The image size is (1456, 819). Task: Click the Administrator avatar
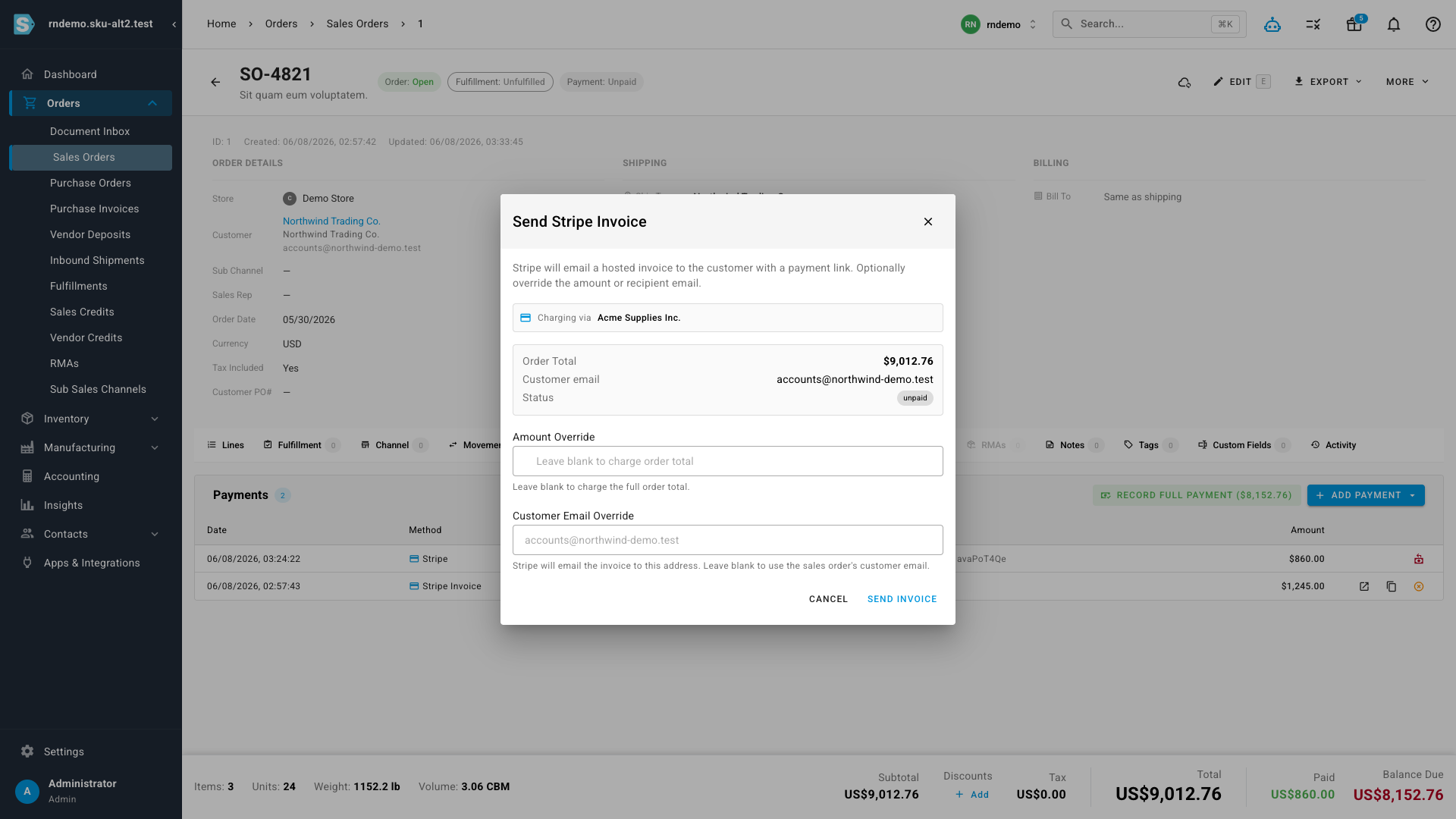point(27,791)
